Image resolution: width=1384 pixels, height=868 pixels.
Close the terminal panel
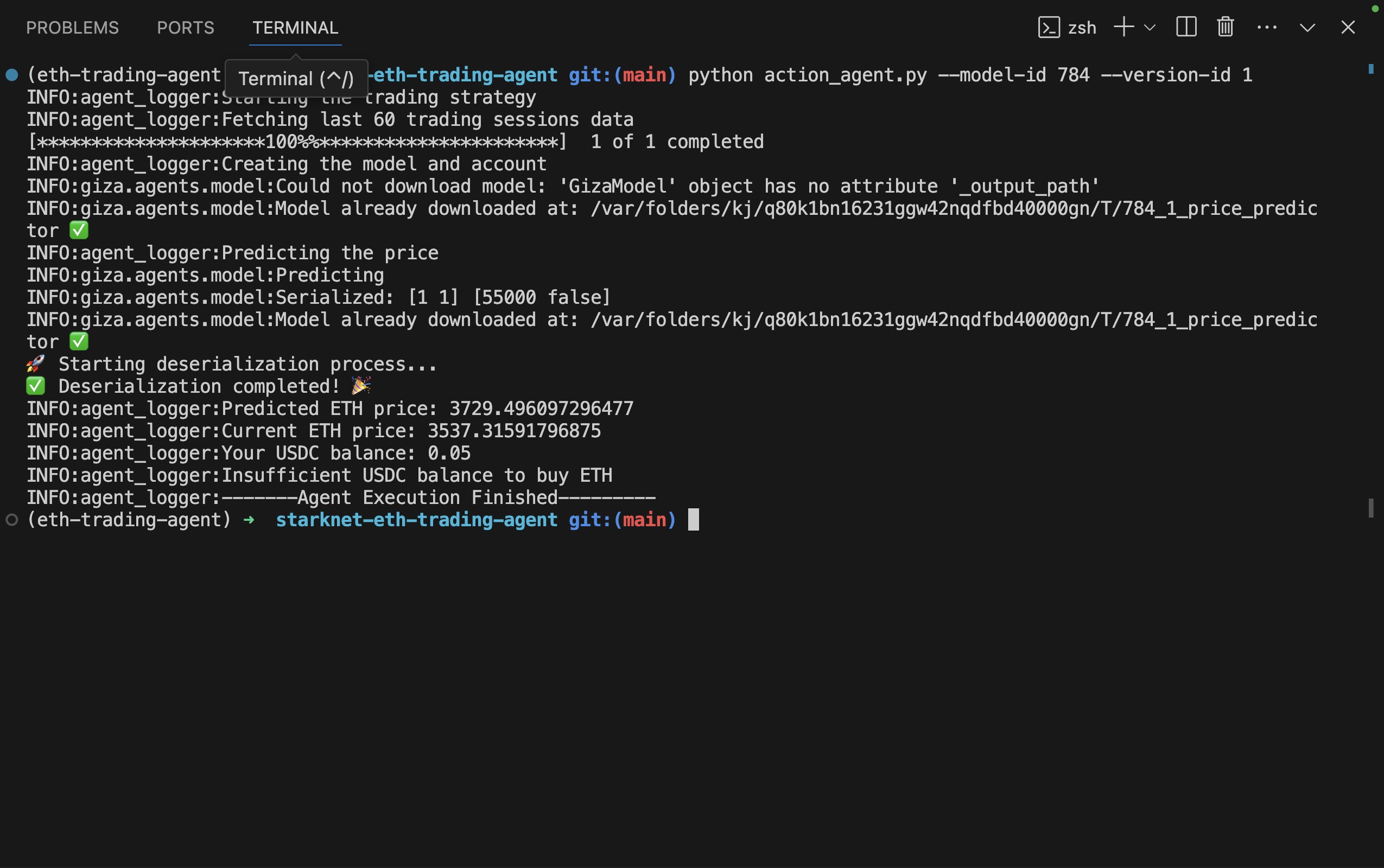click(1348, 27)
